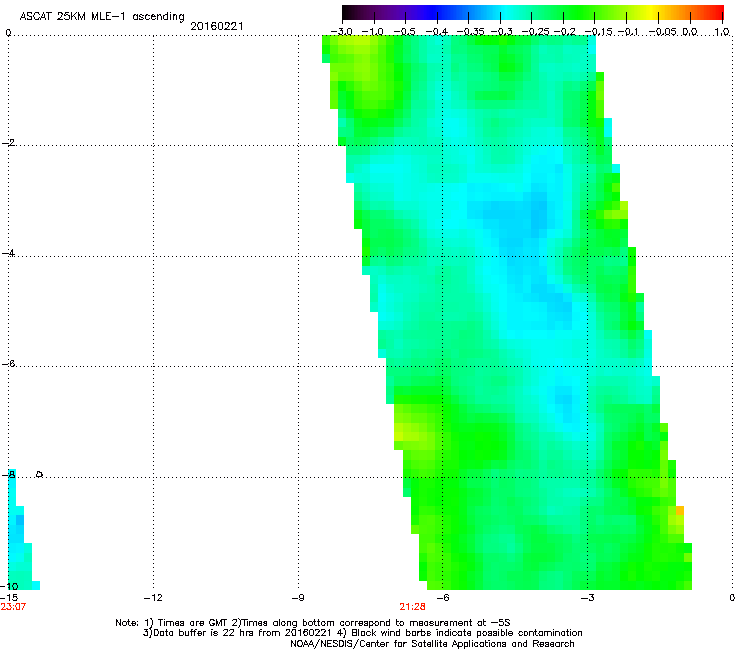Click the longitude axis label -3
Image resolution: width=740 pixels, height=650 pixels.
coord(588,598)
